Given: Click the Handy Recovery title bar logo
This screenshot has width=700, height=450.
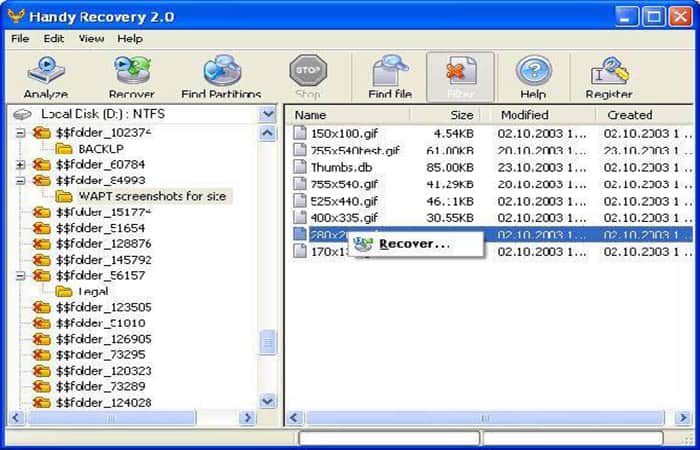Looking at the screenshot, I should [x=16, y=17].
